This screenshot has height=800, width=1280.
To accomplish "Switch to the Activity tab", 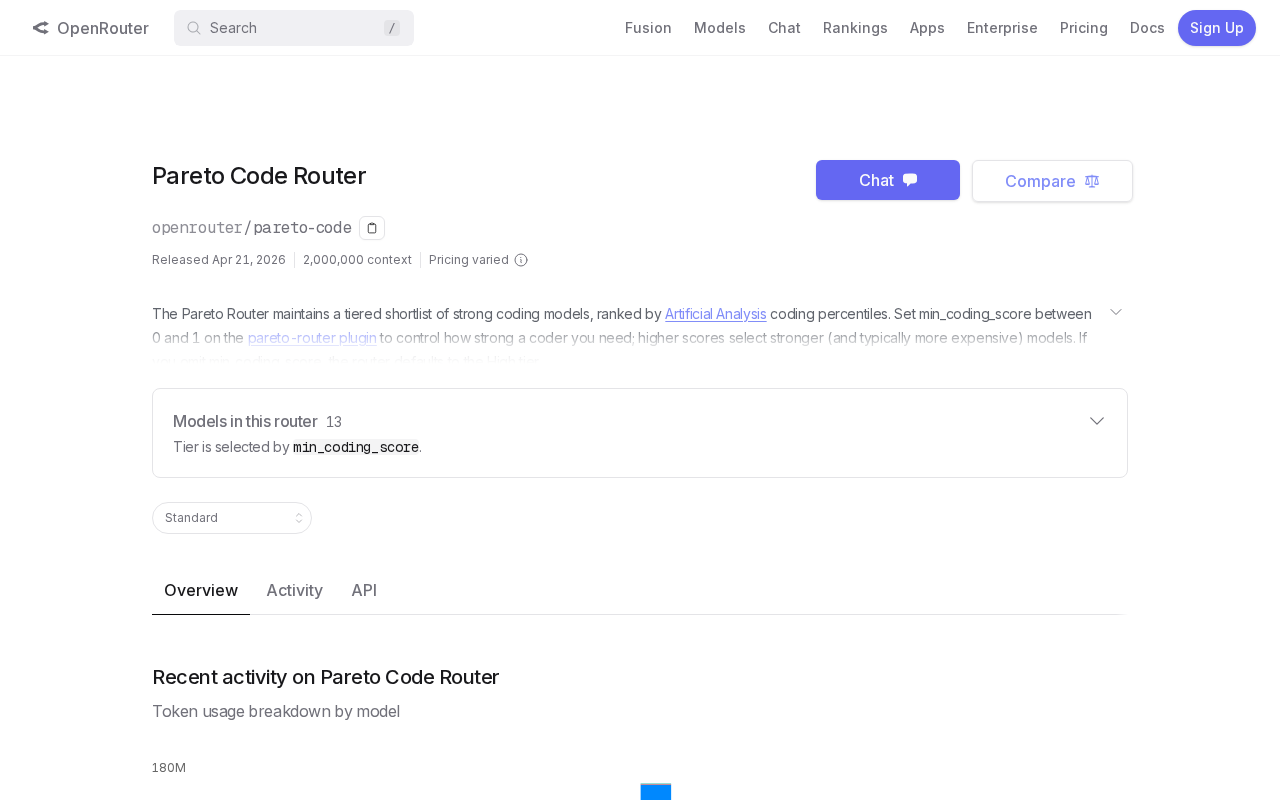I will click(294, 590).
